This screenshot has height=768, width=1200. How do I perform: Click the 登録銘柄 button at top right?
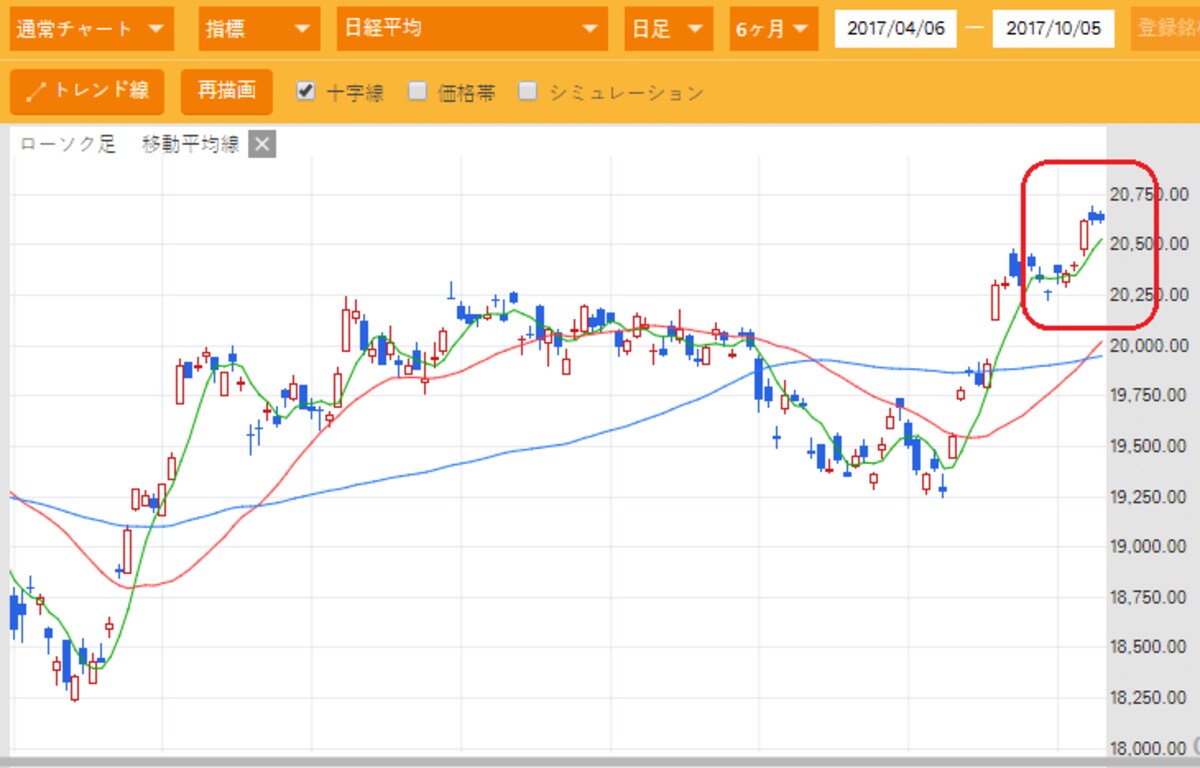coord(1166,28)
